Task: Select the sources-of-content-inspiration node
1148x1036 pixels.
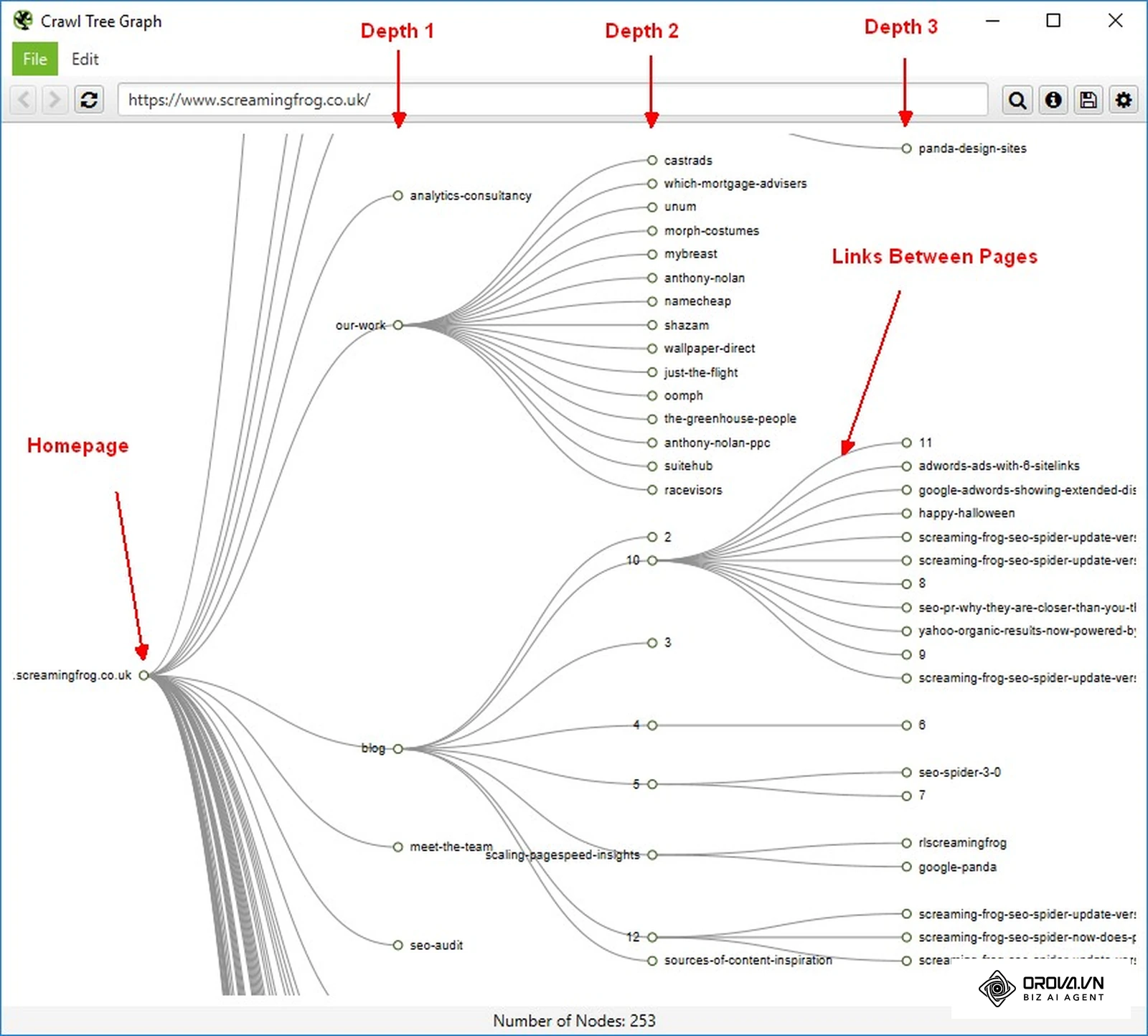Action: (x=652, y=961)
